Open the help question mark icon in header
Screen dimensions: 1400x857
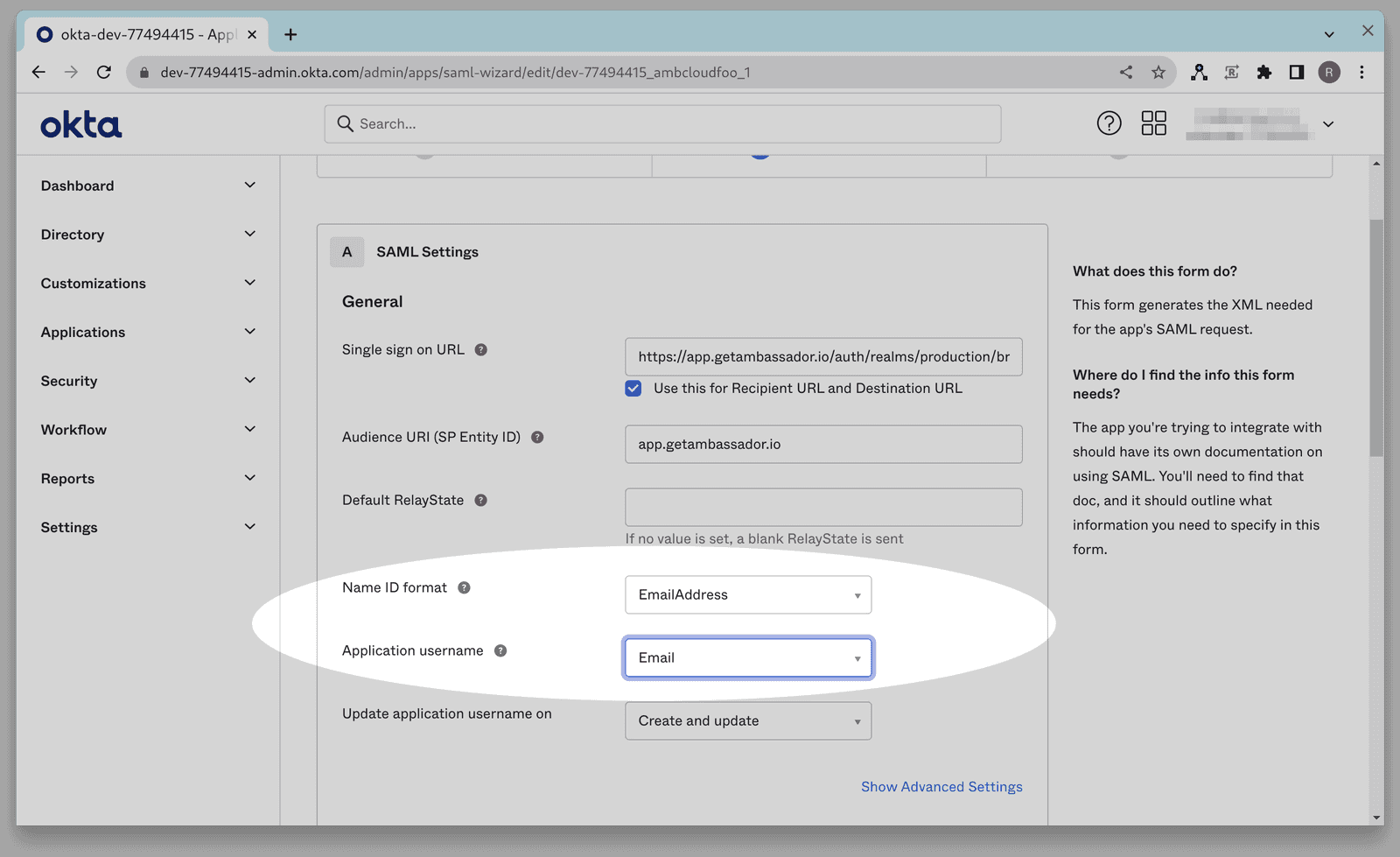(x=1109, y=123)
